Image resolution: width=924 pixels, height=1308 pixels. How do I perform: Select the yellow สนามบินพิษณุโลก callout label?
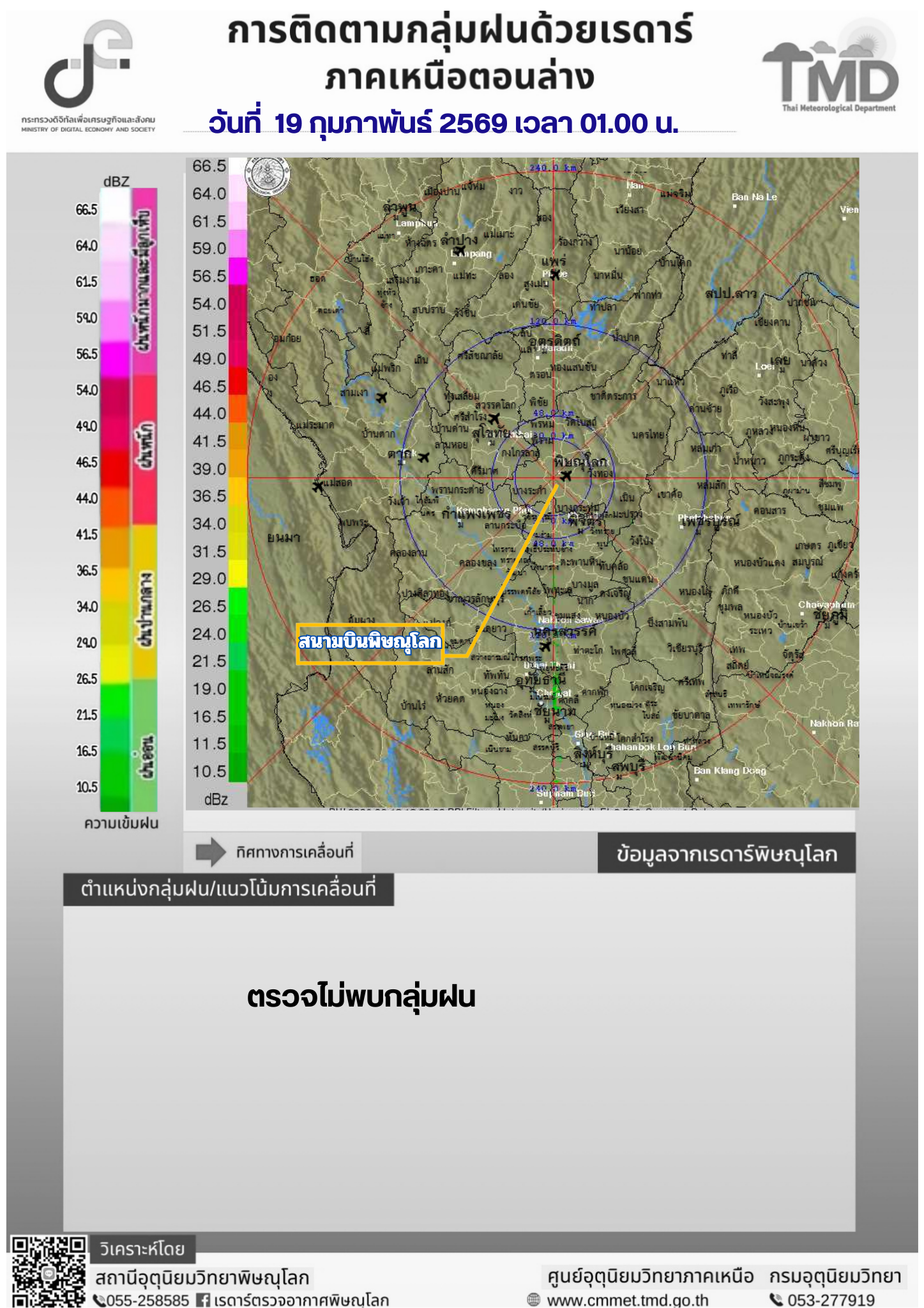pos(370,642)
